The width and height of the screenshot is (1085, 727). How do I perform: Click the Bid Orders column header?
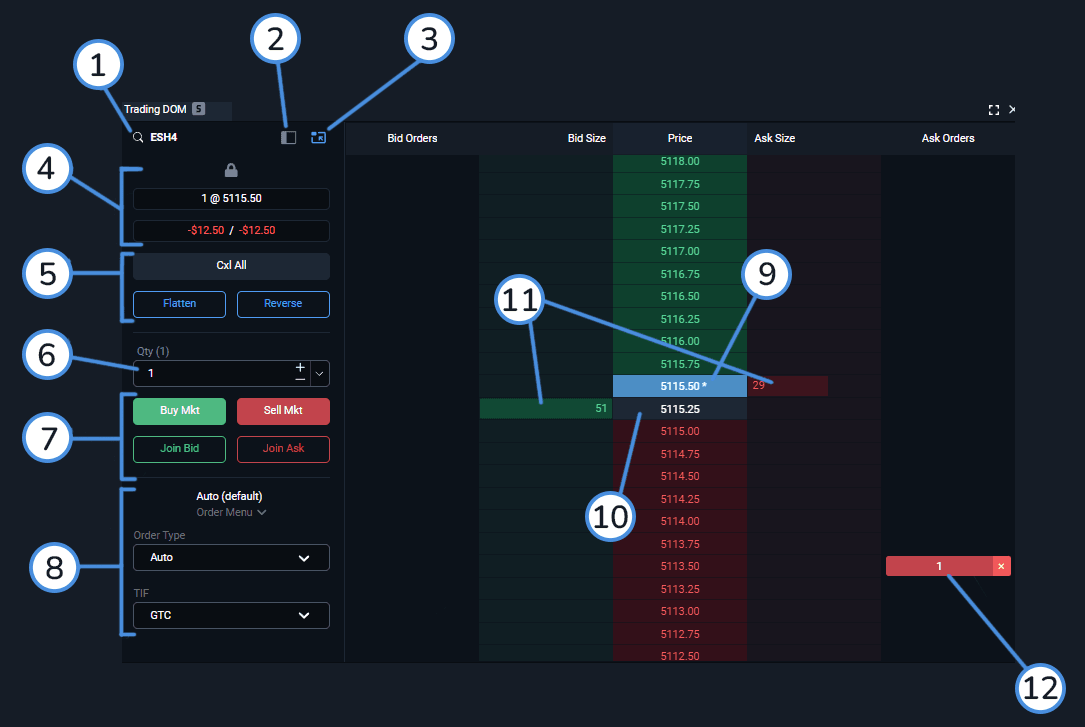pyautogui.click(x=412, y=138)
